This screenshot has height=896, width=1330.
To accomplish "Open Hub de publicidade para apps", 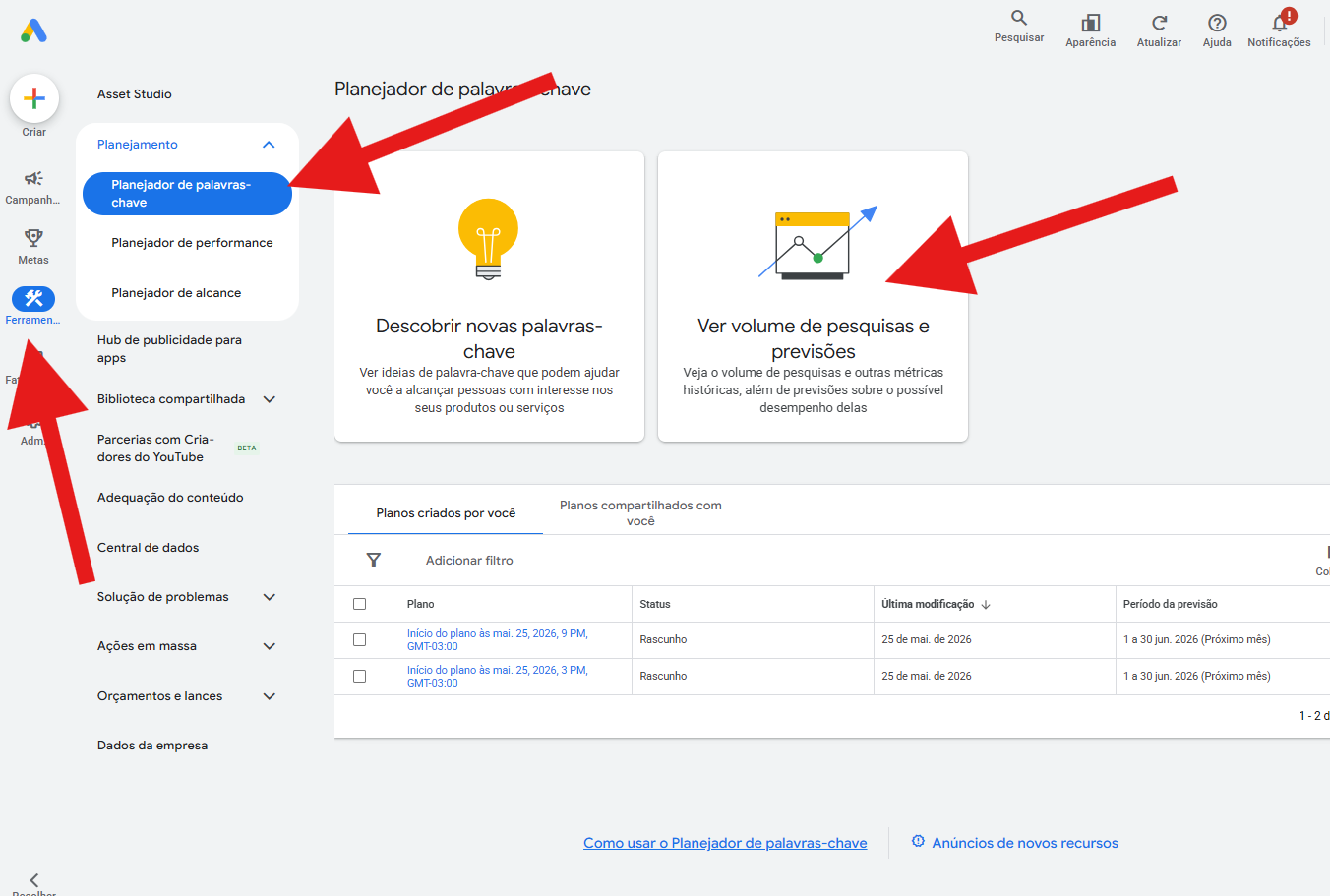I will coord(169,349).
